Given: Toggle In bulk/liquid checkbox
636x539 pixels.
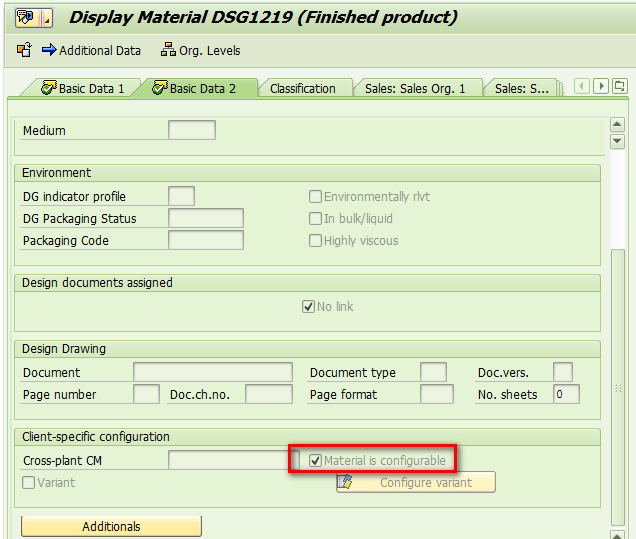Looking at the screenshot, I should pyautogui.click(x=315, y=219).
